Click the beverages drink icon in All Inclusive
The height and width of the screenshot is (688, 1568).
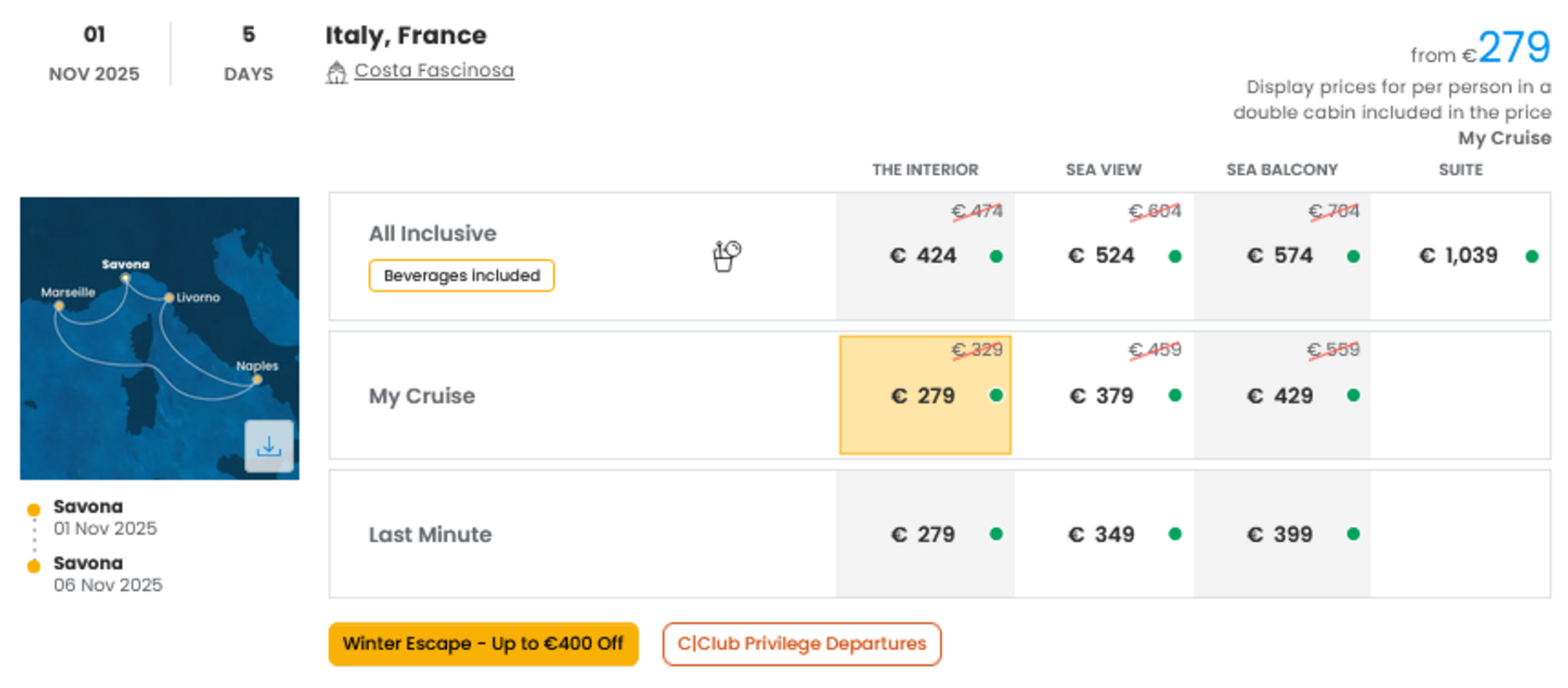[727, 255]
